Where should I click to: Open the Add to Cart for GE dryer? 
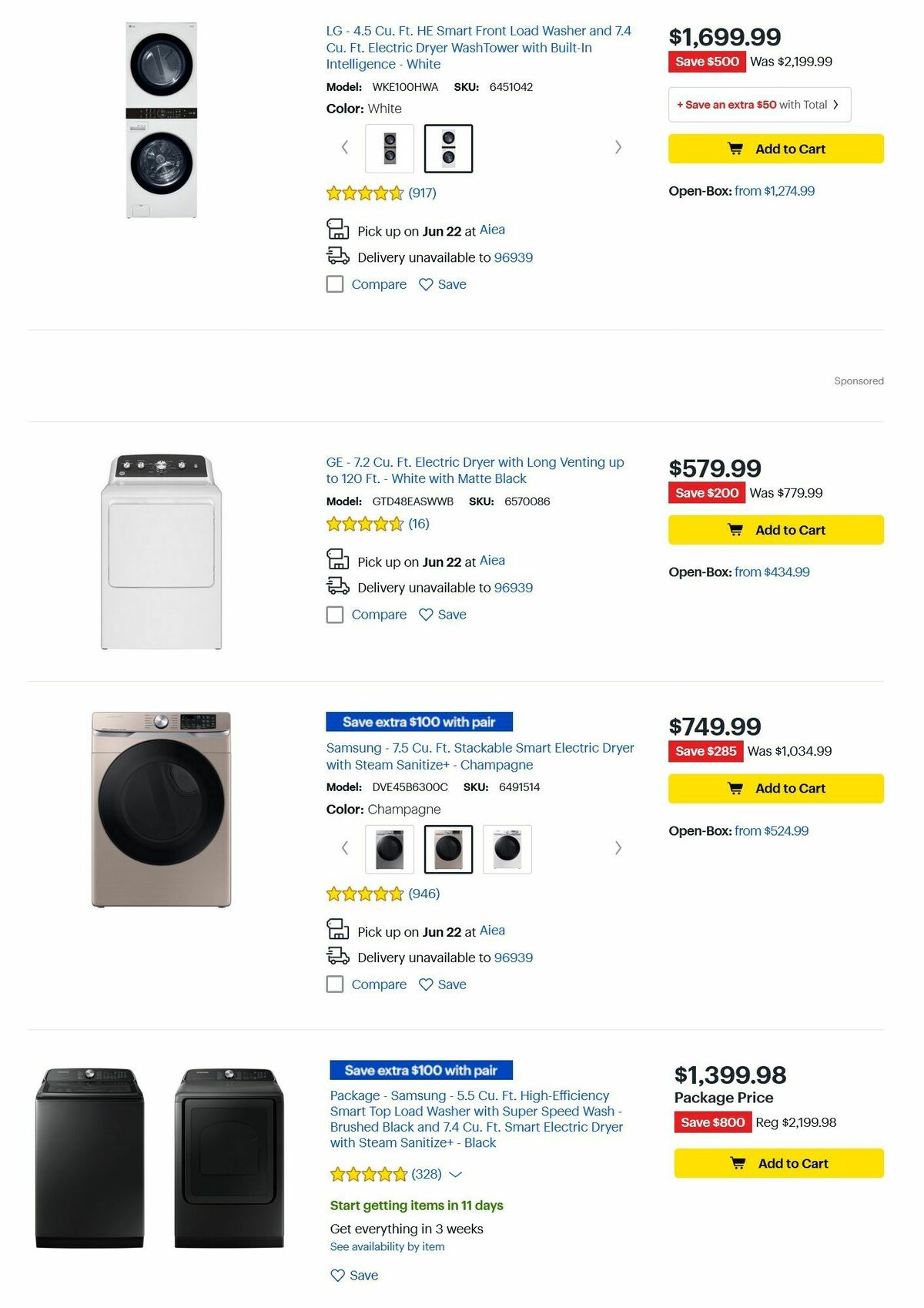point(775,529)
